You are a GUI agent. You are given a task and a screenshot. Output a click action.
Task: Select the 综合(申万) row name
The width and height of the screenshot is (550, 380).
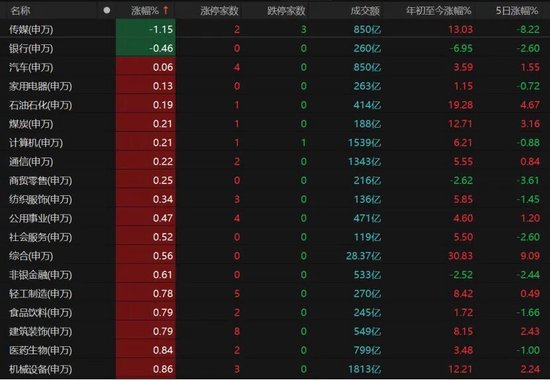pyautogui.click(x=31, y=256)
